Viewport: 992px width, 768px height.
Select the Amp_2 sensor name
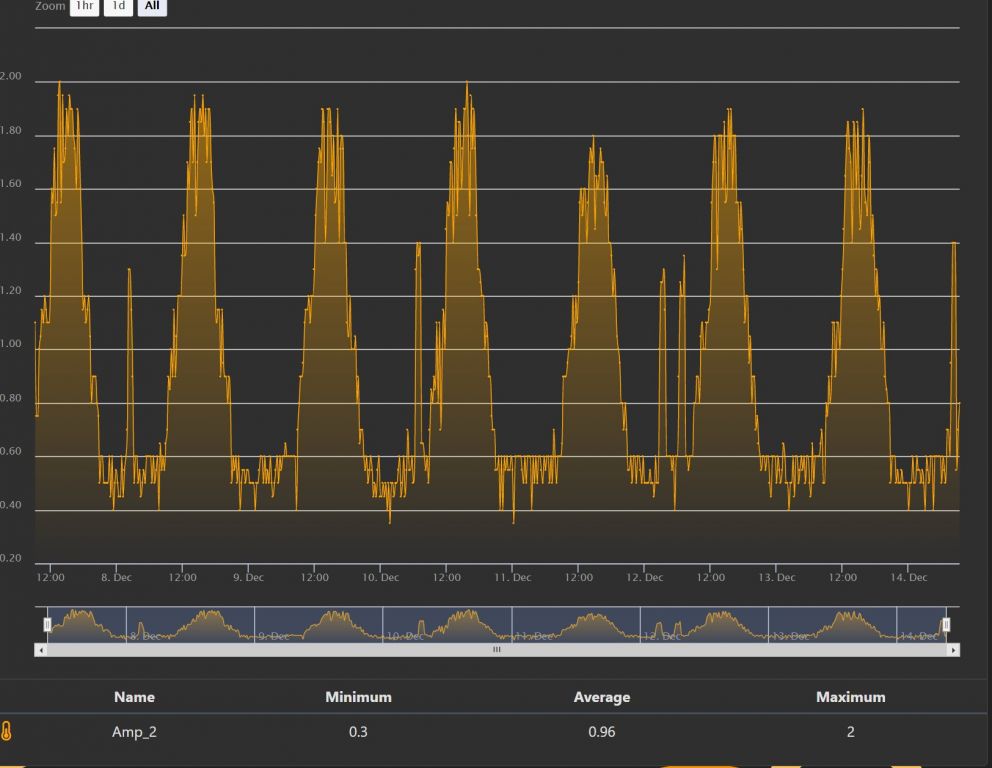134,732
